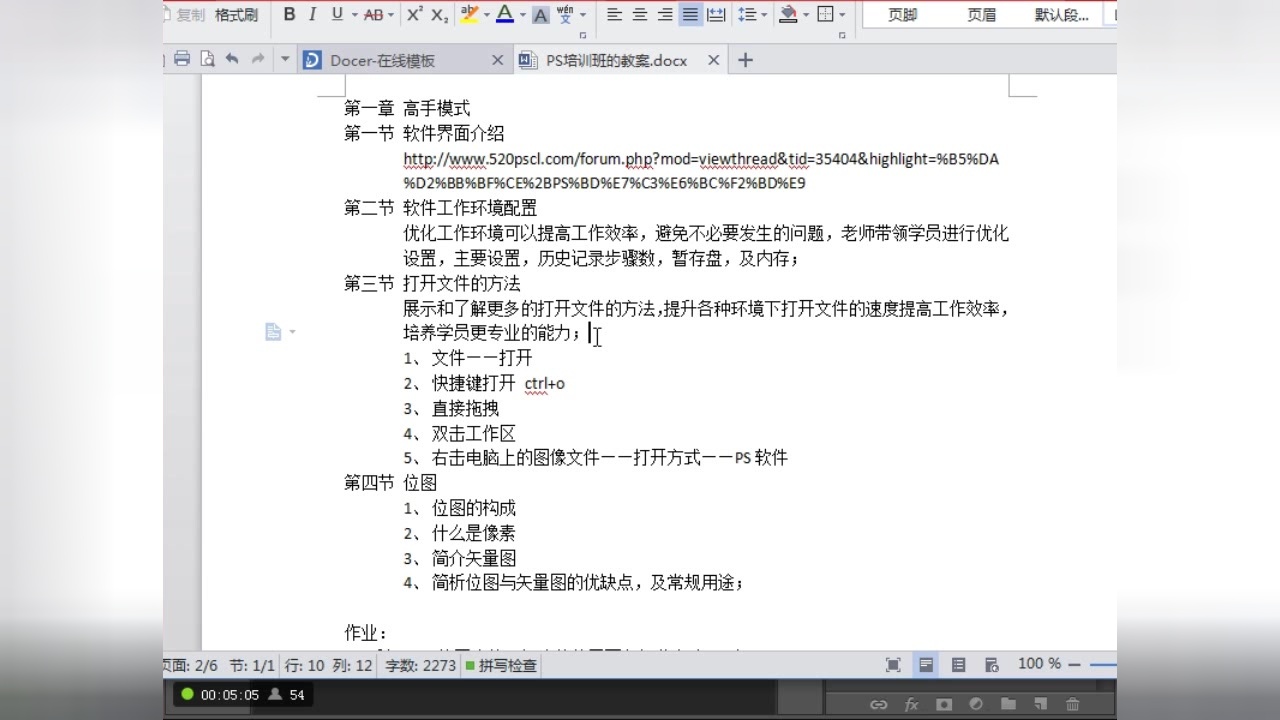Switch to outline view
Image resolution: width=1280 pixels, height=720 pixels.
point(958,664)
